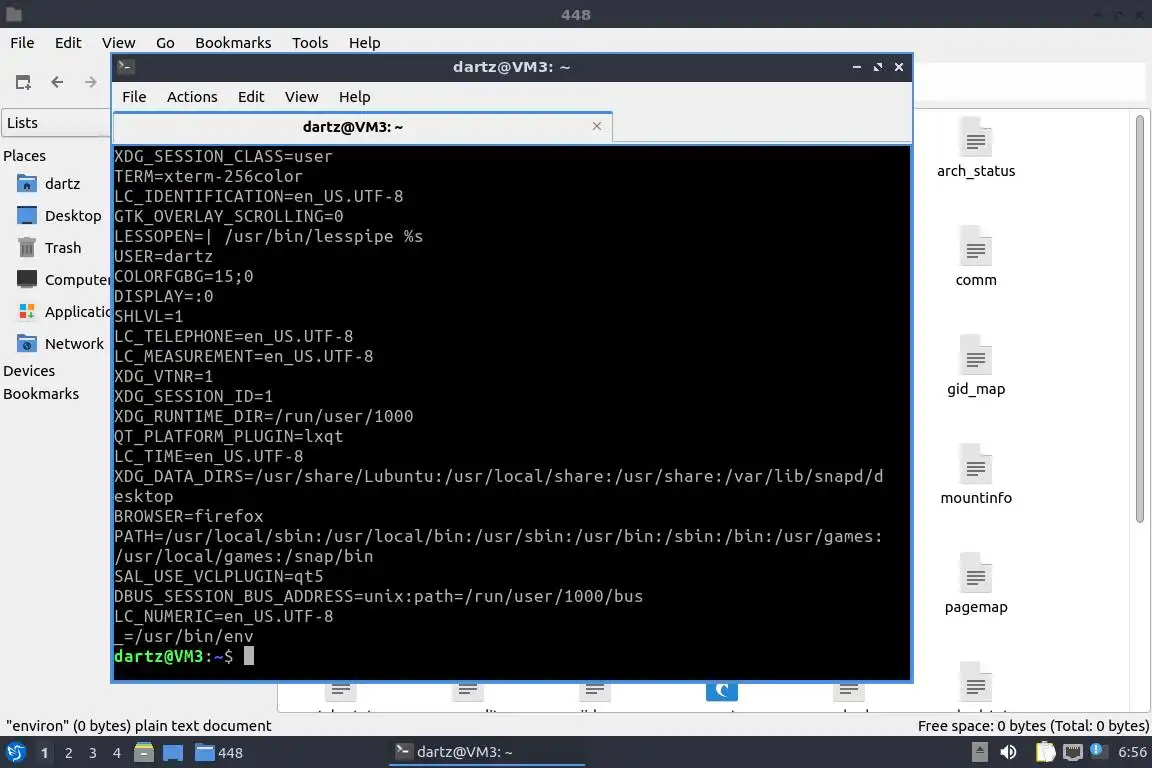Open the file manager View menu
The height and width of the screenshot is (768, 1152).
[118, 43]
